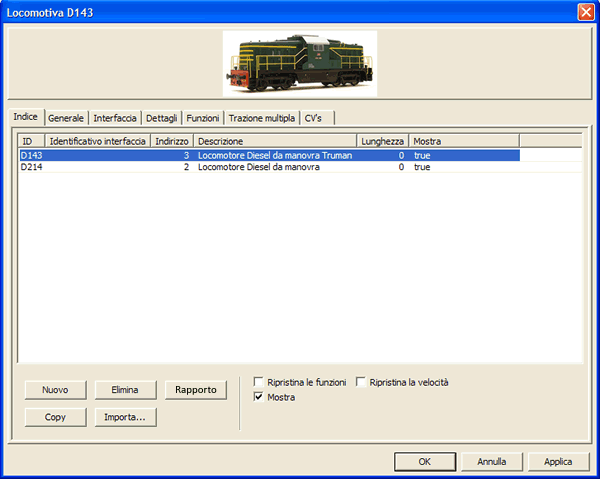Open the Trazione multipla tab
The width and height of the screenshot is (600, 479).
click(262, 118)
